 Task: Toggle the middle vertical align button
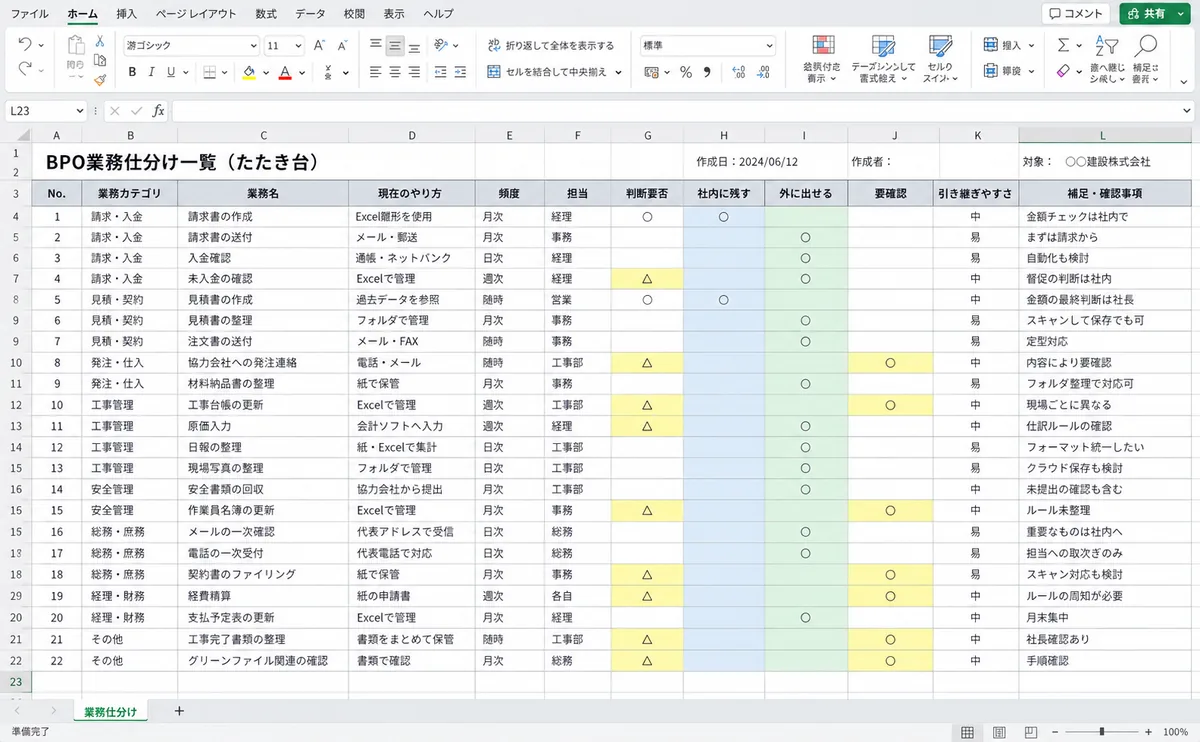pos(395,45)
